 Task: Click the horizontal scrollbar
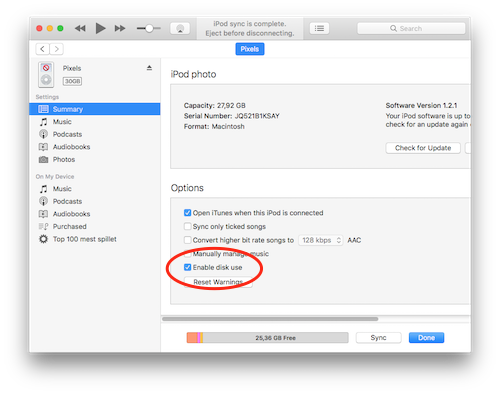click(x=270, y=319)
